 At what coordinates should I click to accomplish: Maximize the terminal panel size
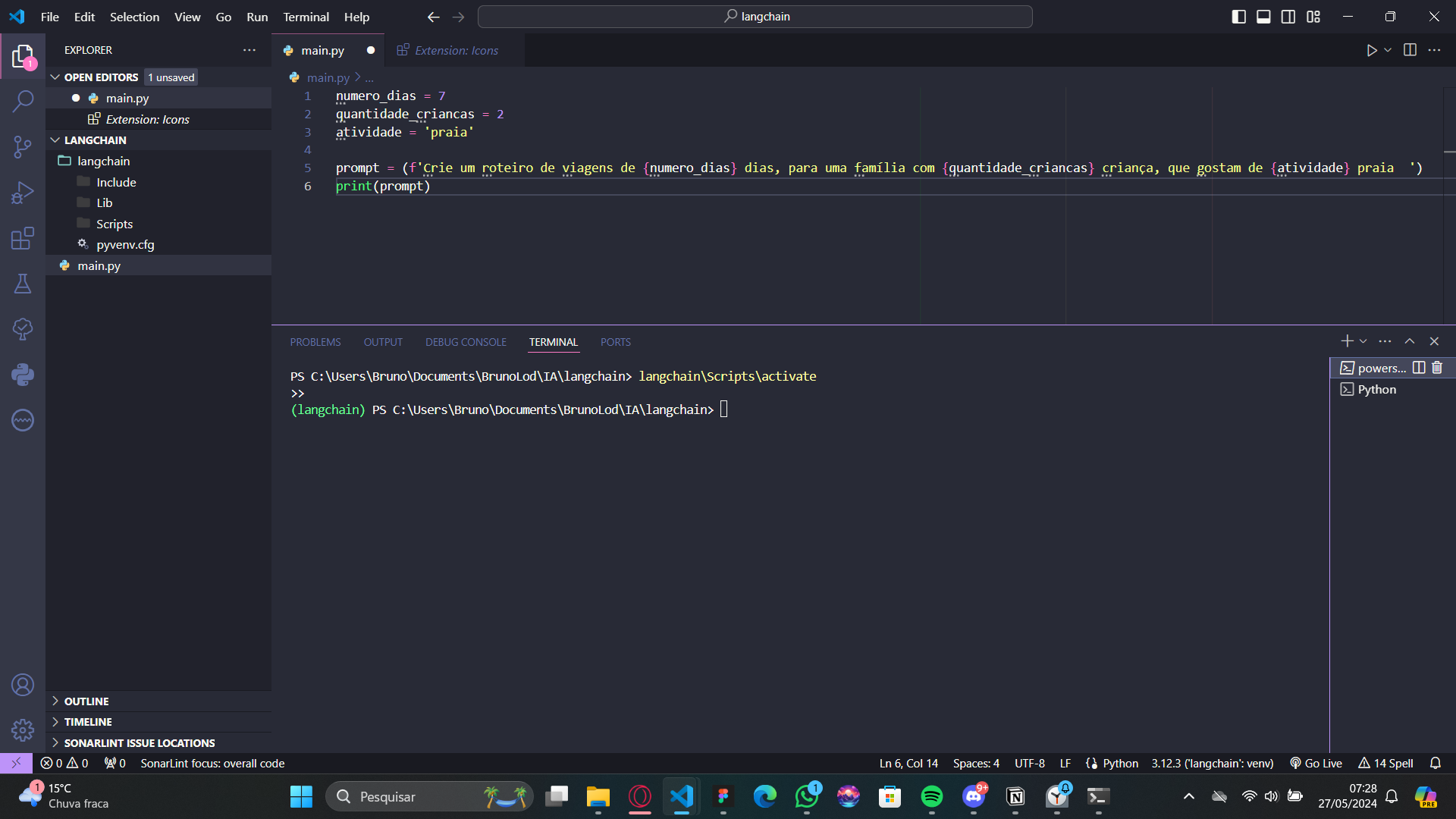(1409, 341)
